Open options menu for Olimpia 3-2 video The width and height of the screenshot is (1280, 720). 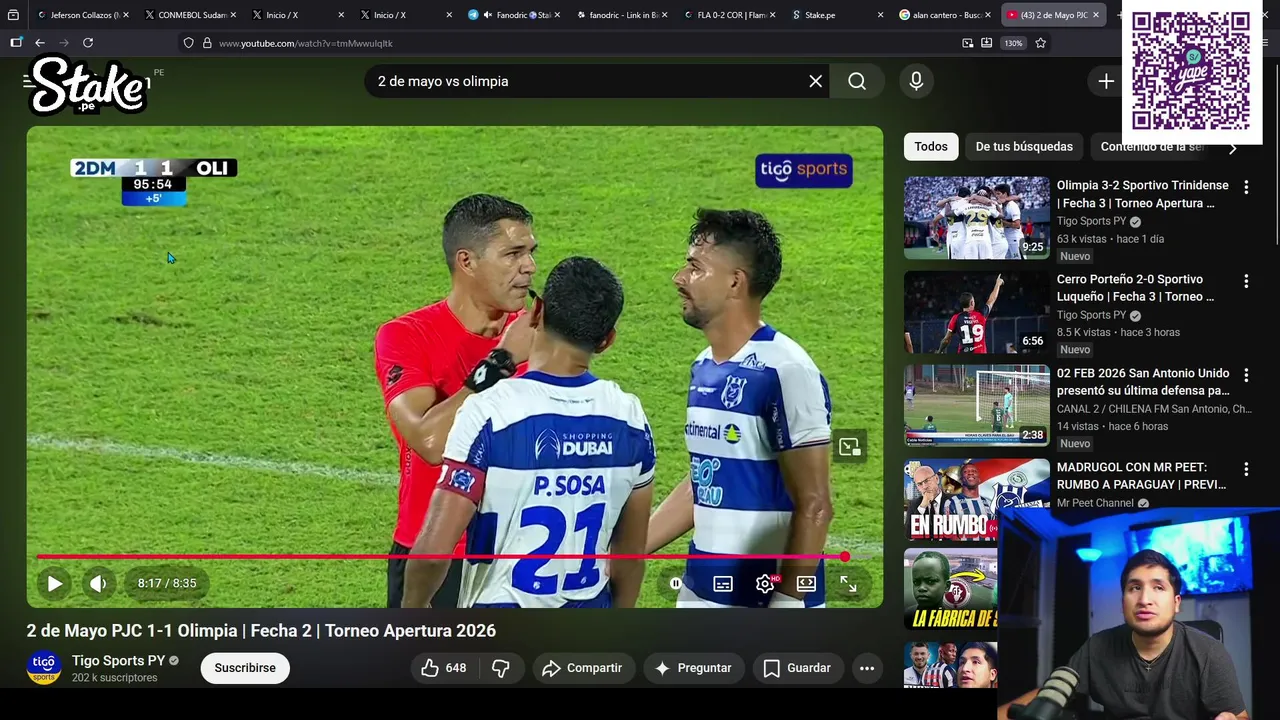1246,187
